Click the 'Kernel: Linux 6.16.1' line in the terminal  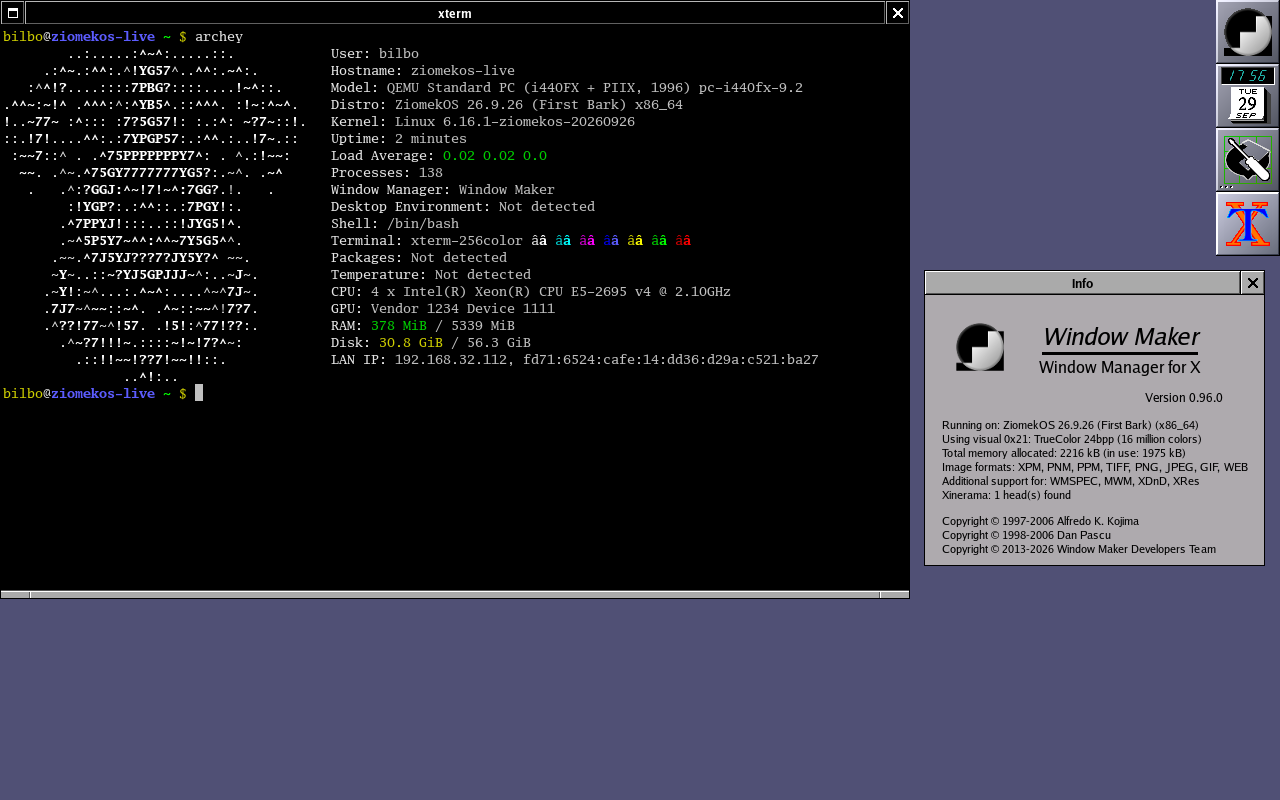pyautogui.click(x=483, y=122)
